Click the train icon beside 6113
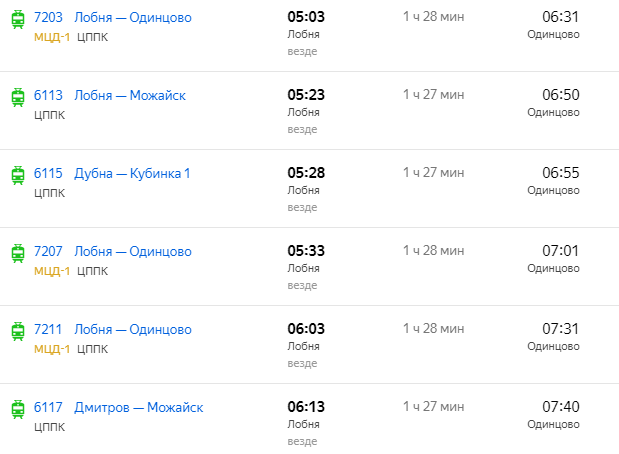The image size is (619, 454). (x=18, y=98)
